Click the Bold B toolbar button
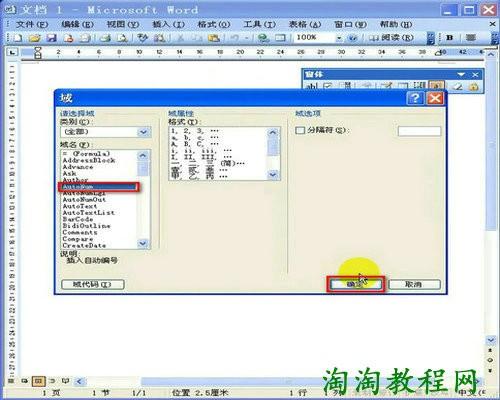500x400 pixels. tap(450, 38)
